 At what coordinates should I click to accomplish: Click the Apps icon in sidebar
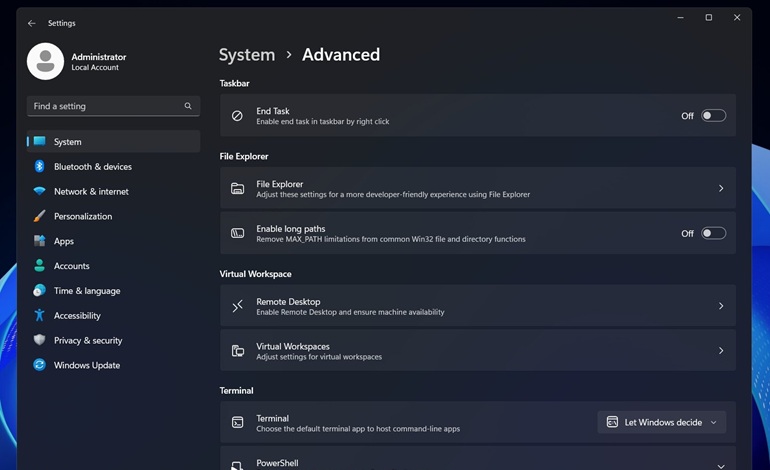[40, 241]
